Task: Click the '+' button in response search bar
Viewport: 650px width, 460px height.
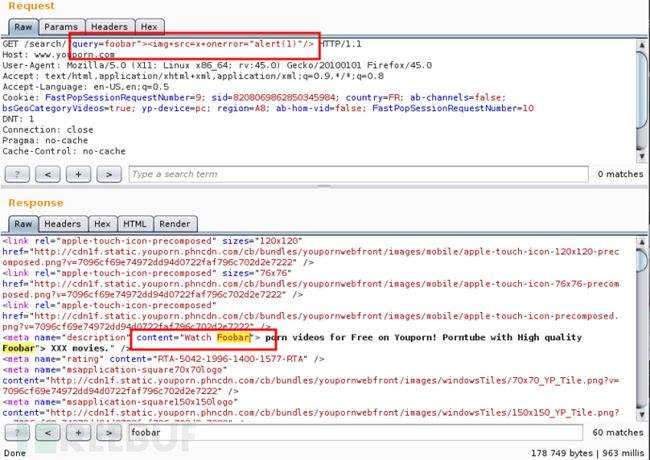Action: click(78, 433)
